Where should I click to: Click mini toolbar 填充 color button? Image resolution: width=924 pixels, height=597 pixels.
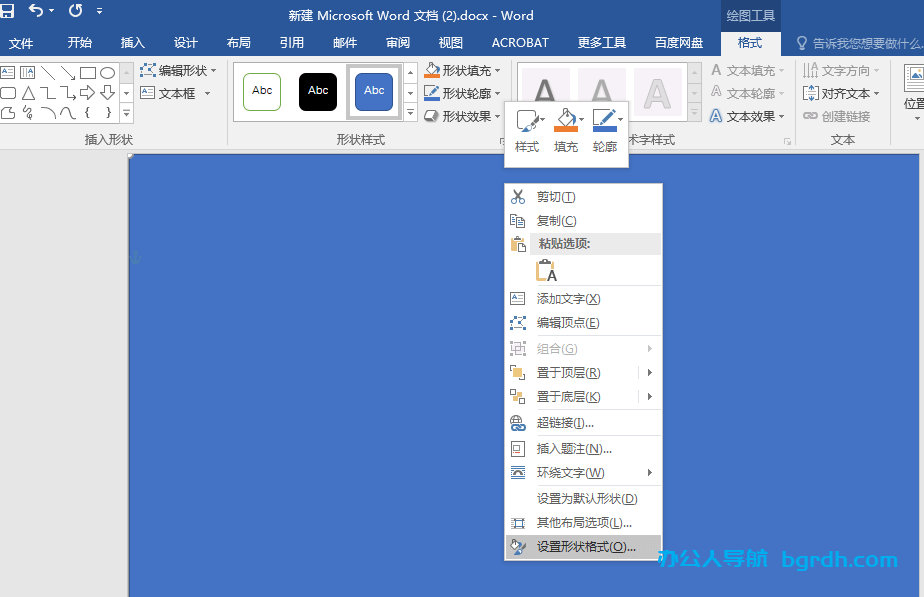pos(566,131)
